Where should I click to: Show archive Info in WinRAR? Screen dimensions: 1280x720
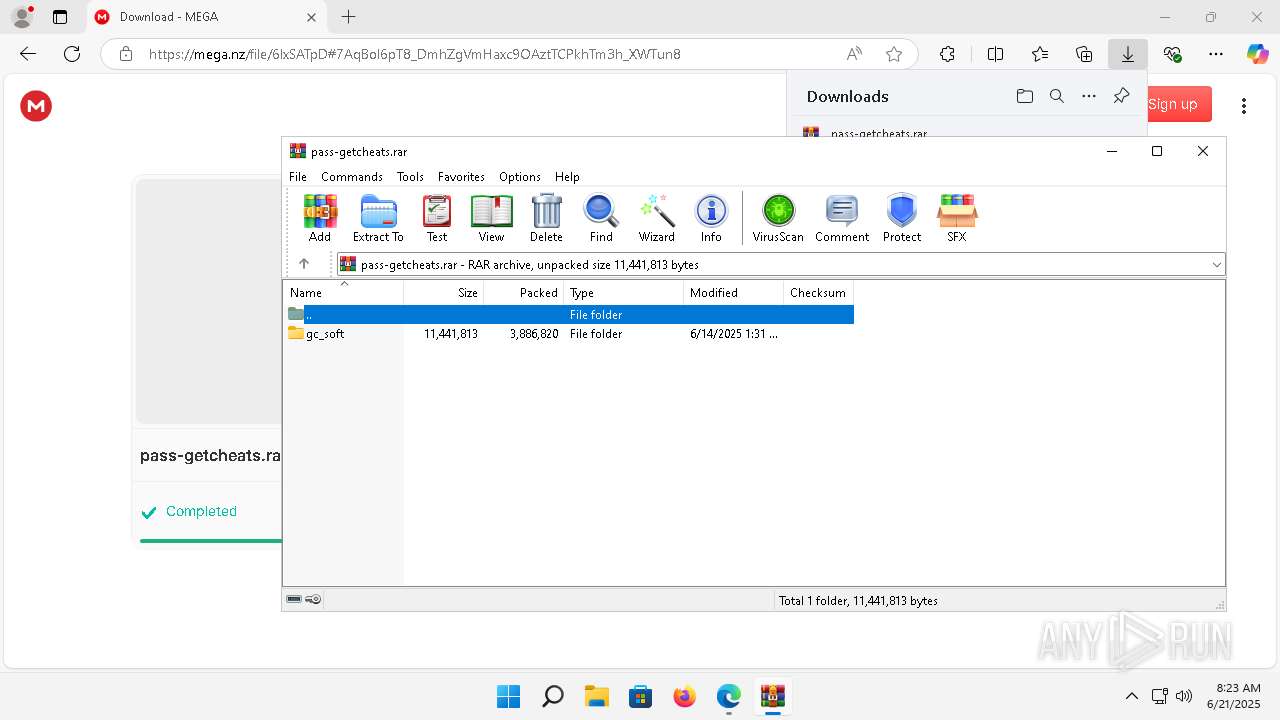(x=711, y=218)
